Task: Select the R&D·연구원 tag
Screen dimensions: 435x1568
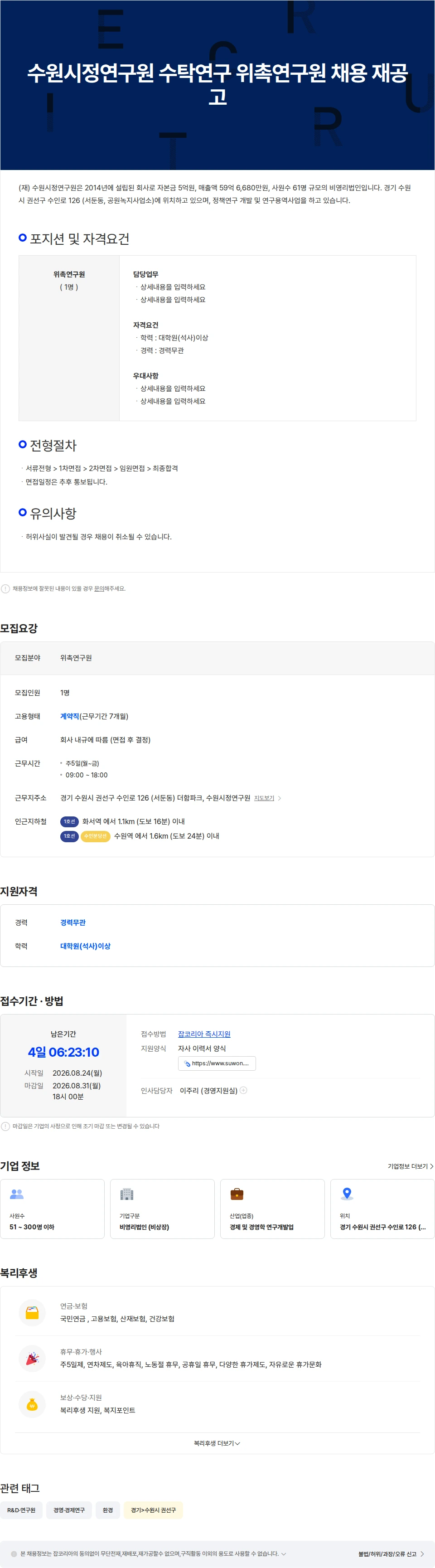Action: click(x=21, y=1510)
